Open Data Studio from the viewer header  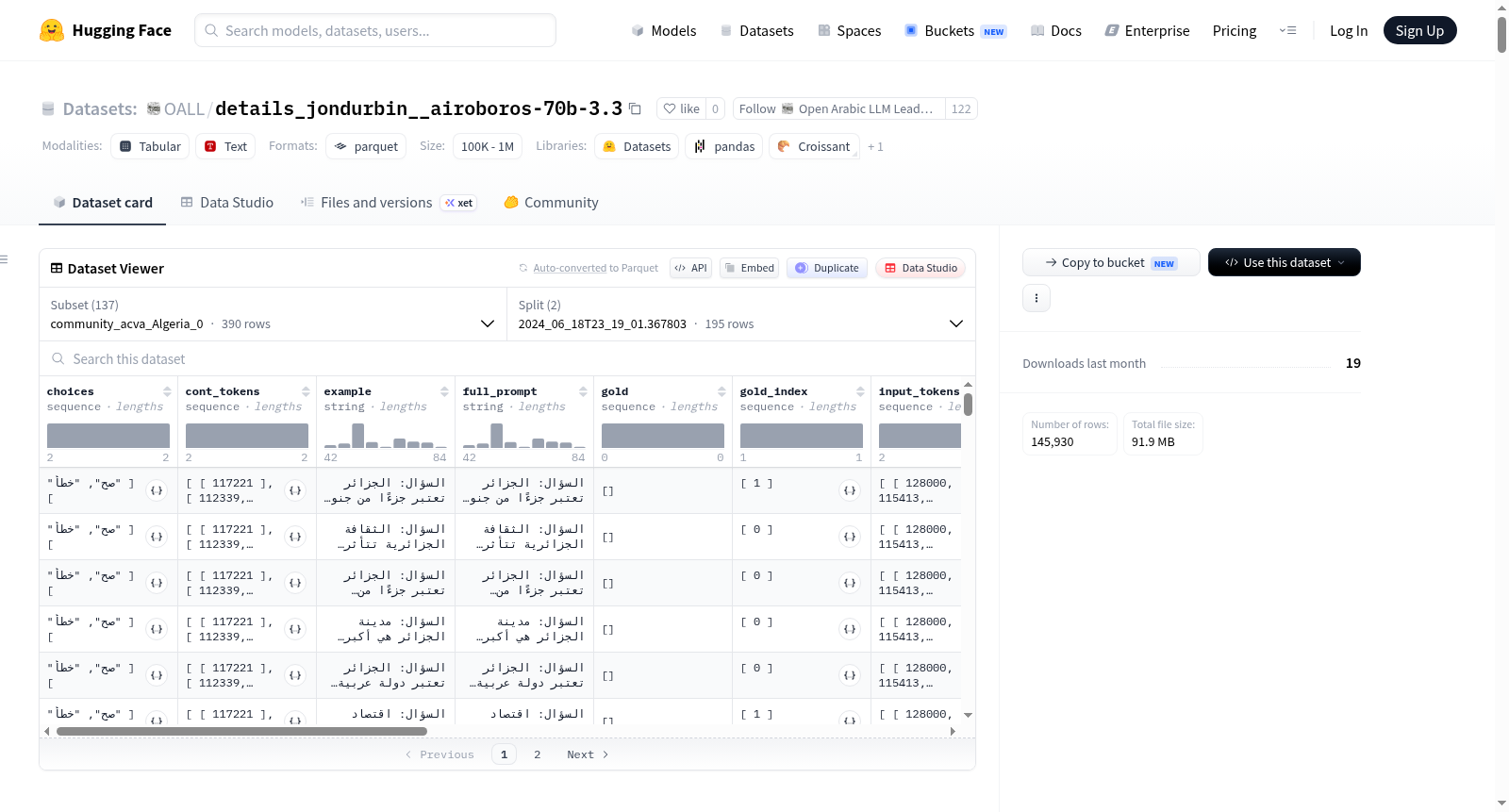click(x=920, y=268)
